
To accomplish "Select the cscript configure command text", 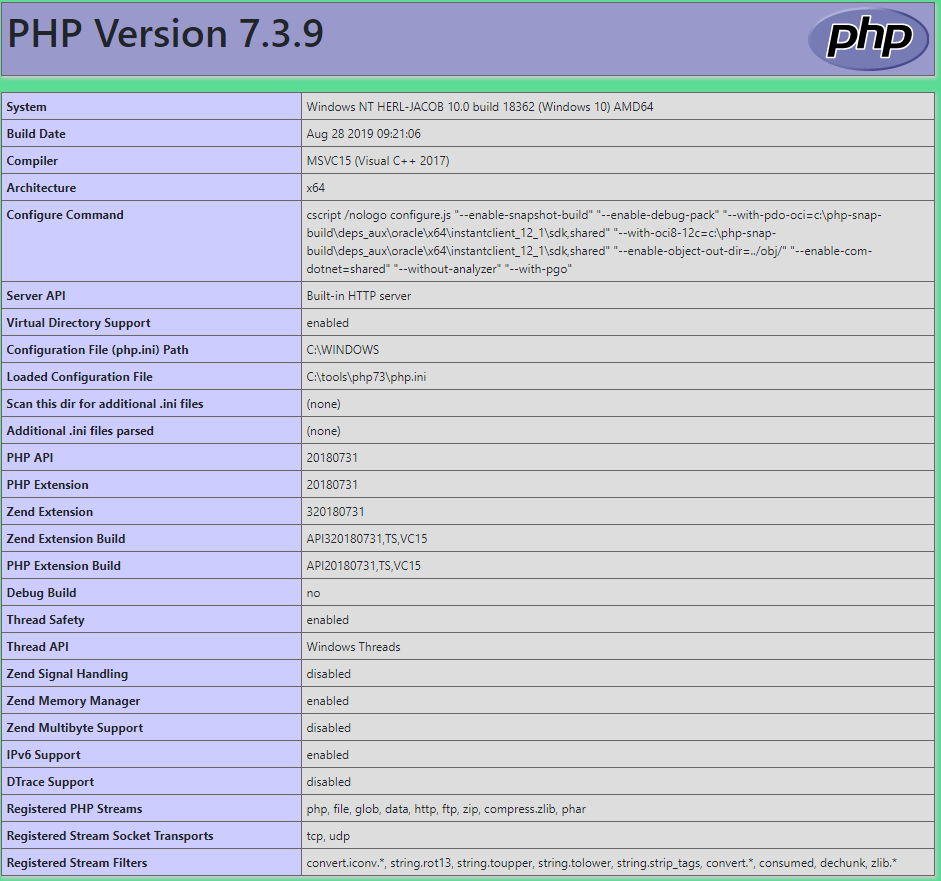I will [x=594, y=242].
